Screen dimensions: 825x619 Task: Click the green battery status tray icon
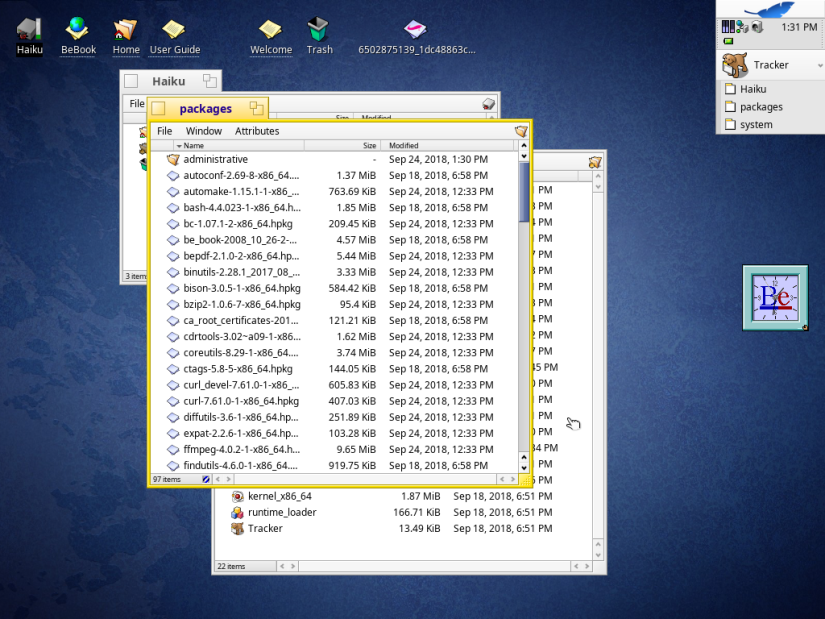pyautogui.click(x=728, y=41)
